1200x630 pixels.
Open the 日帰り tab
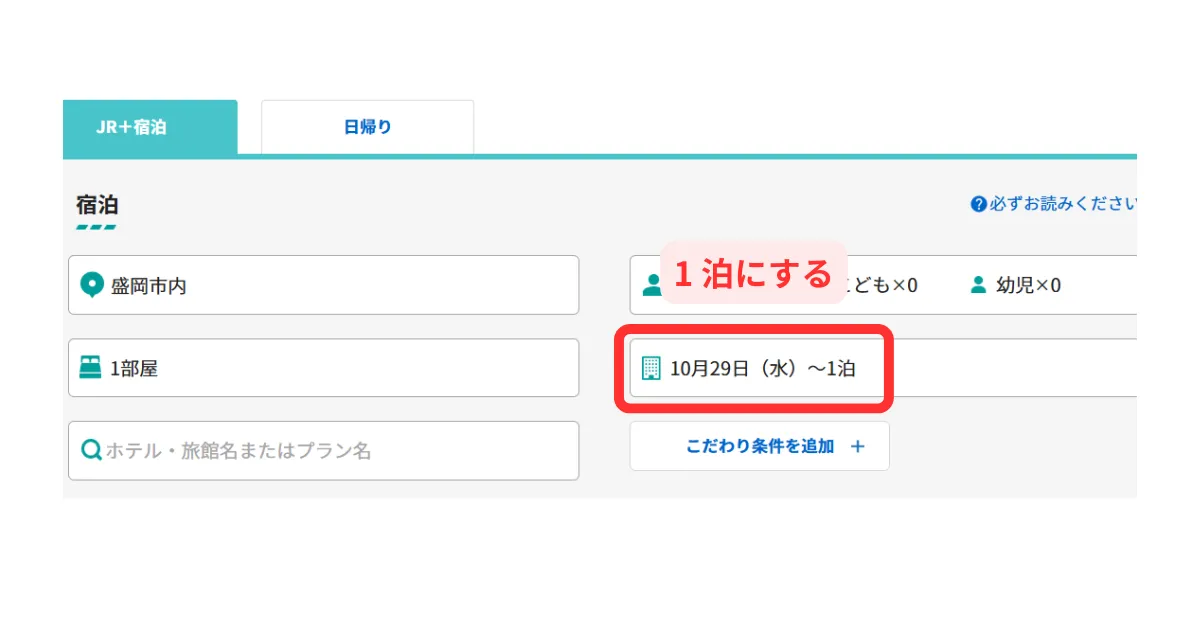tap(367, 127)
